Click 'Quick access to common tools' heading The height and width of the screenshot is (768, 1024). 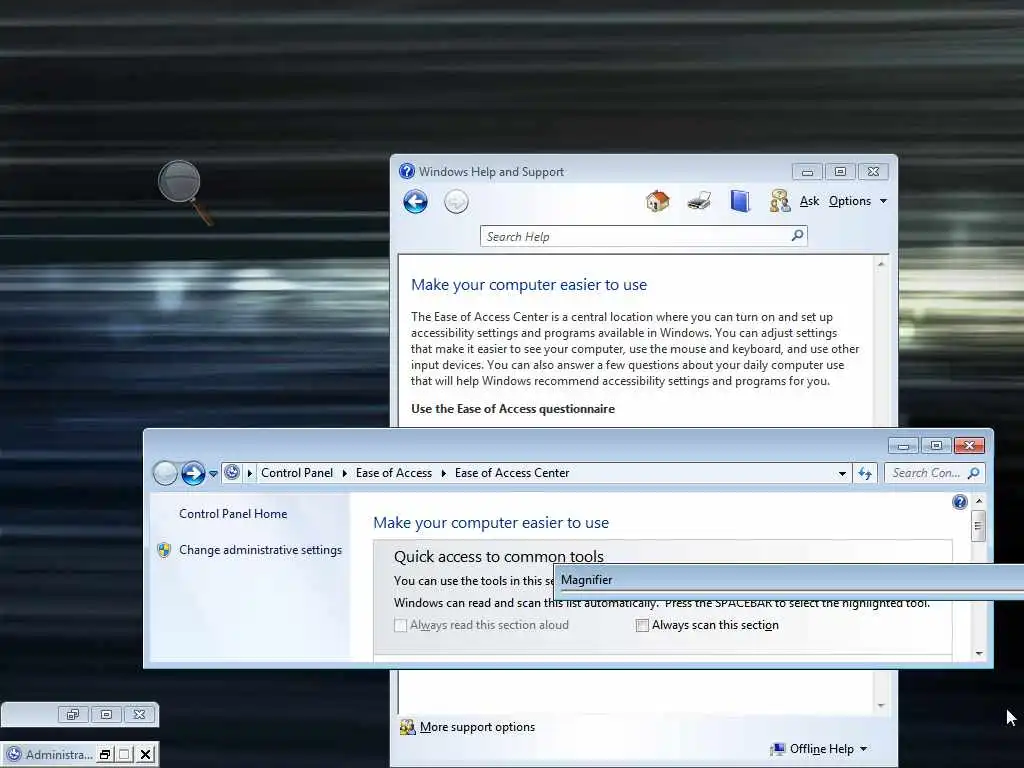(x=499, y=556)
